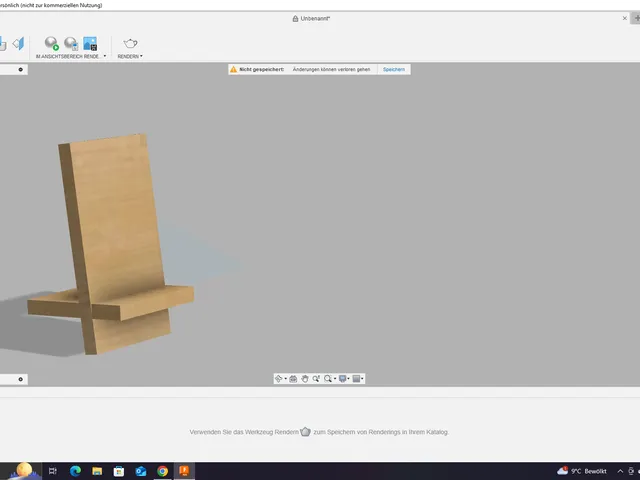Click the Speichern link in notification
Viewport: 640px width, 480px height.
coord(394,69)
